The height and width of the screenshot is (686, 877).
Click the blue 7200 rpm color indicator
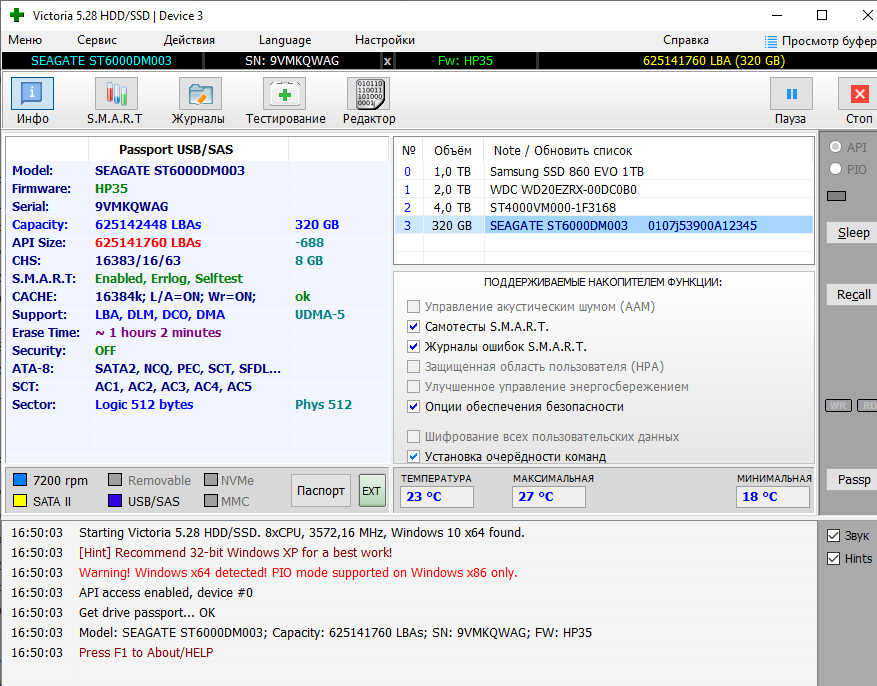tap(20, 480)
